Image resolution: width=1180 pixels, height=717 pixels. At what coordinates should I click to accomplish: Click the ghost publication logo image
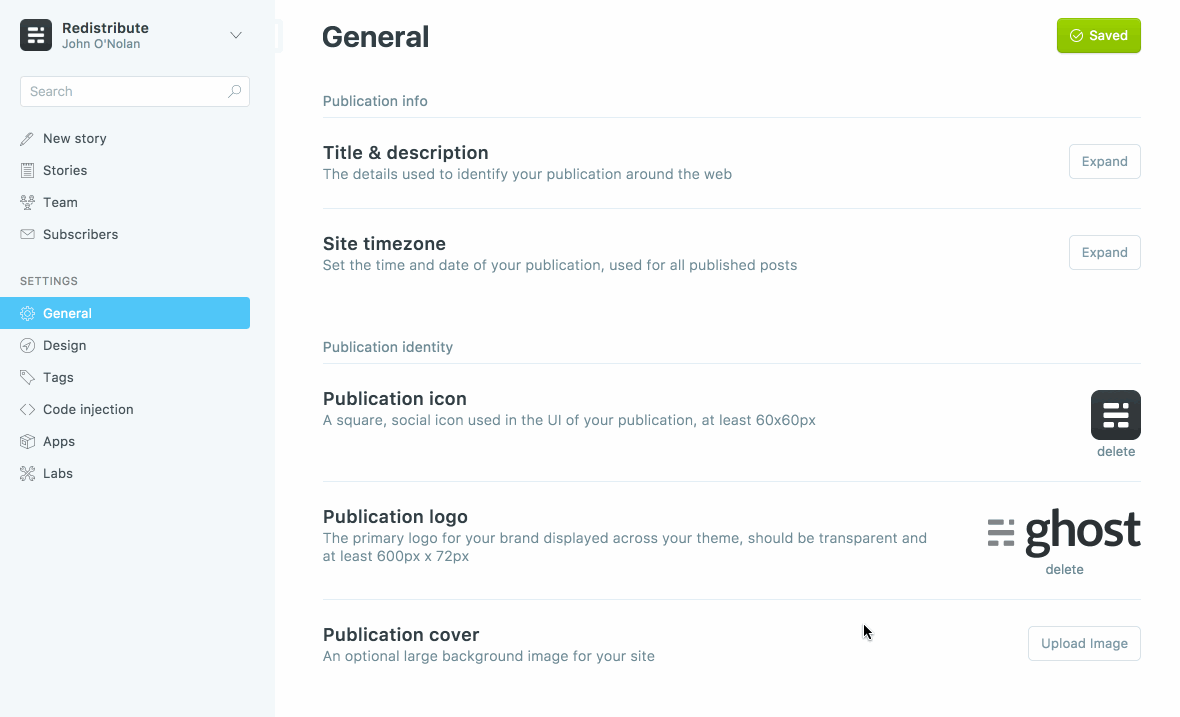point(1064,531)
